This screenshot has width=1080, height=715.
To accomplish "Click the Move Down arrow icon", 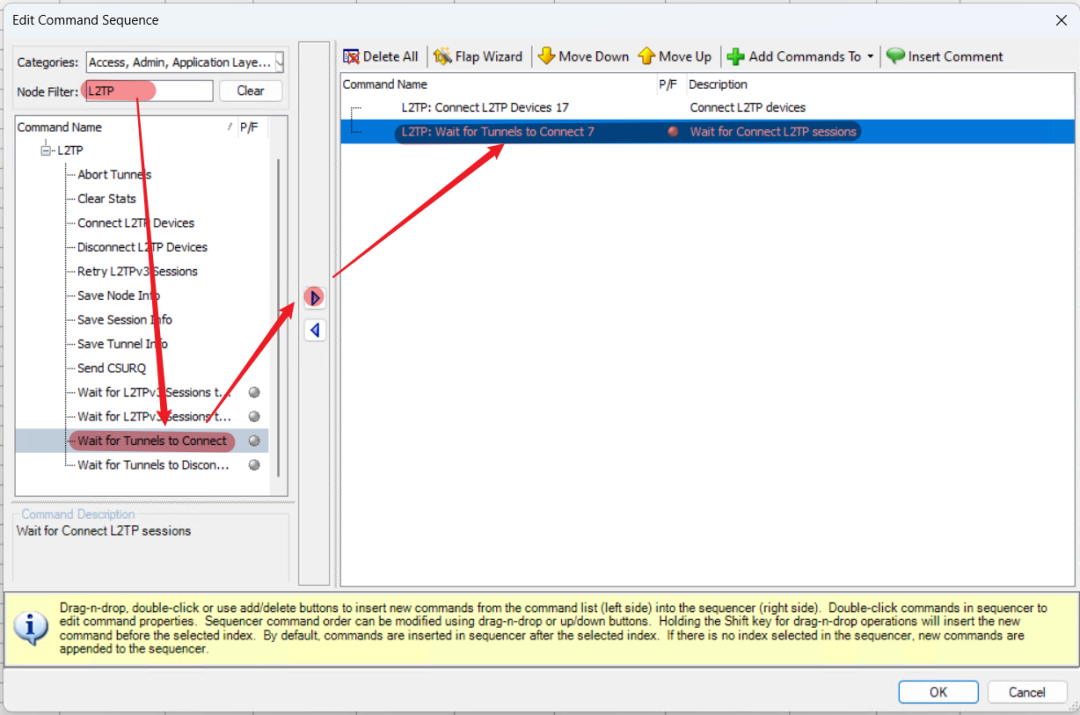I will tap(546, 57).
